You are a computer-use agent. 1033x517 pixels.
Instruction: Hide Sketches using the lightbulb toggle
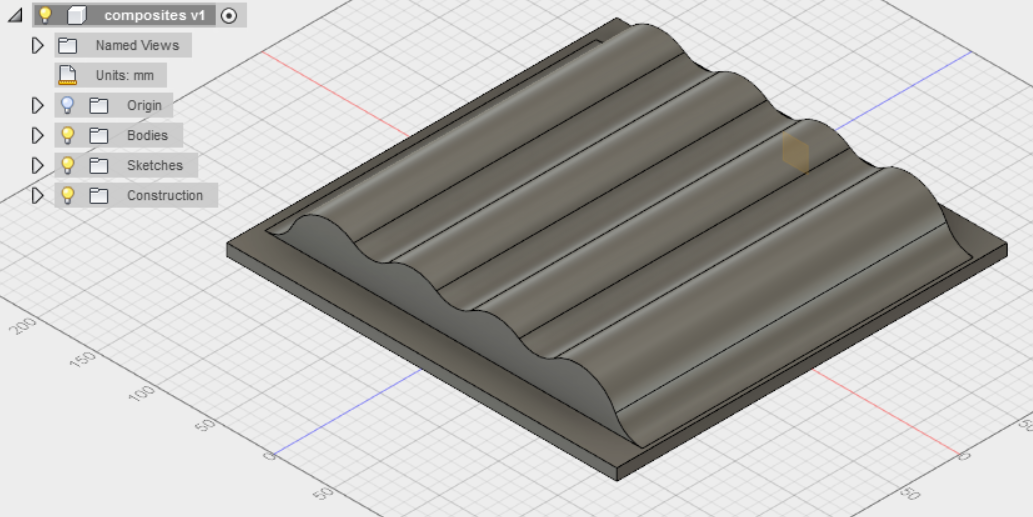click(x=67, y=165)
